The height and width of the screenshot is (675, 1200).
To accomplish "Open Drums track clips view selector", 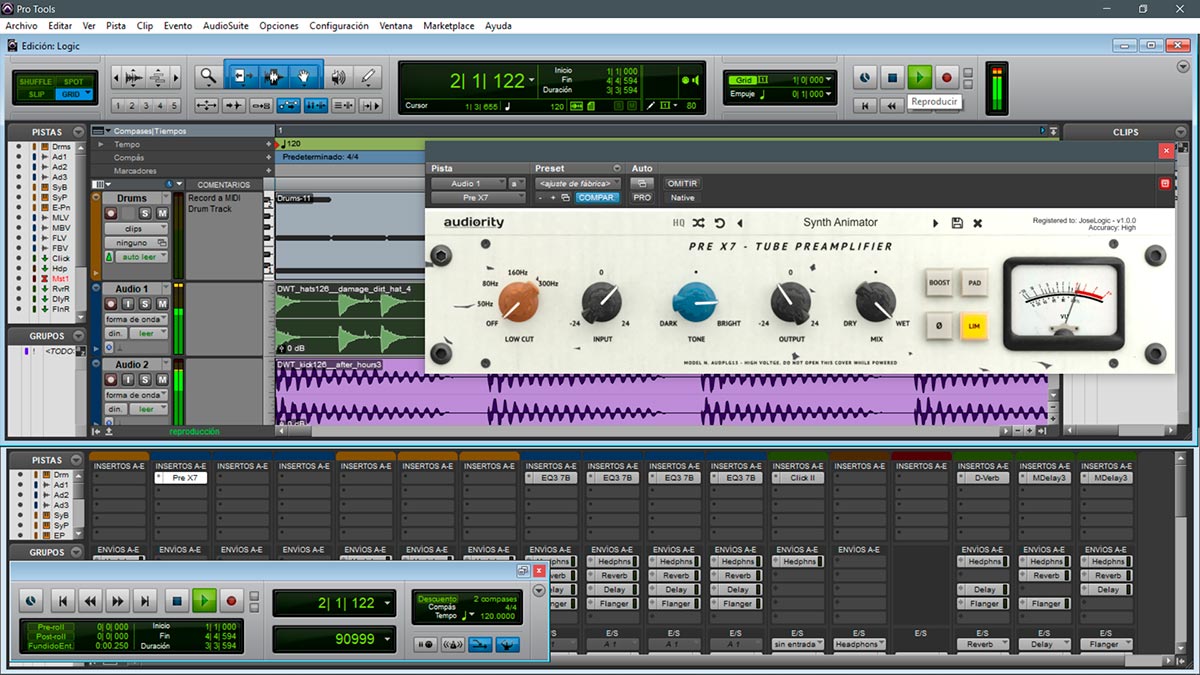I will point(134,228).
